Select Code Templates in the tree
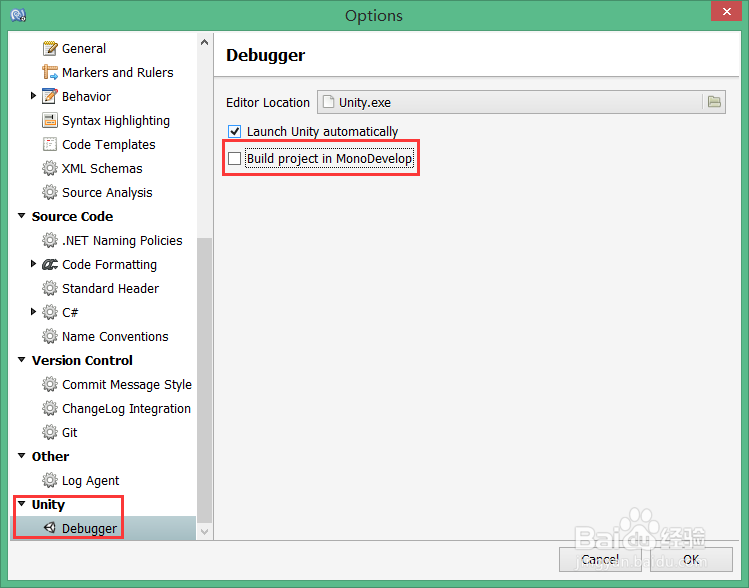 coord(108,145)
